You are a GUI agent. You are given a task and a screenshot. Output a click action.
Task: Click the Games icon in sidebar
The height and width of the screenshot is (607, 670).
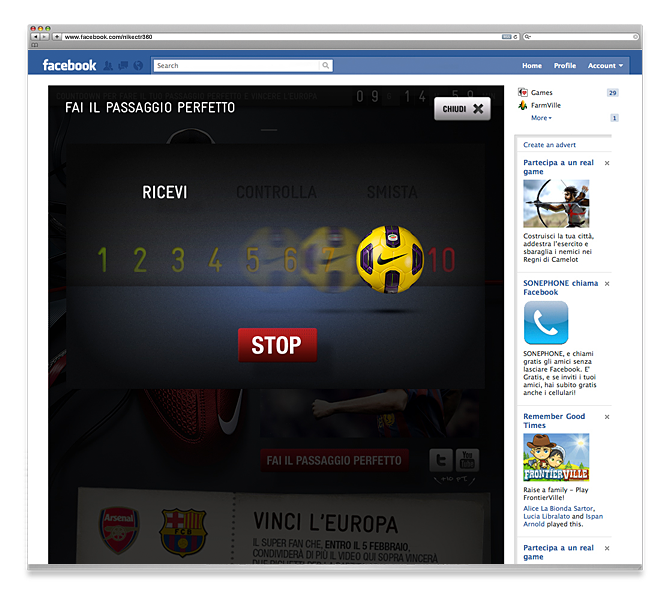[523, 92]
